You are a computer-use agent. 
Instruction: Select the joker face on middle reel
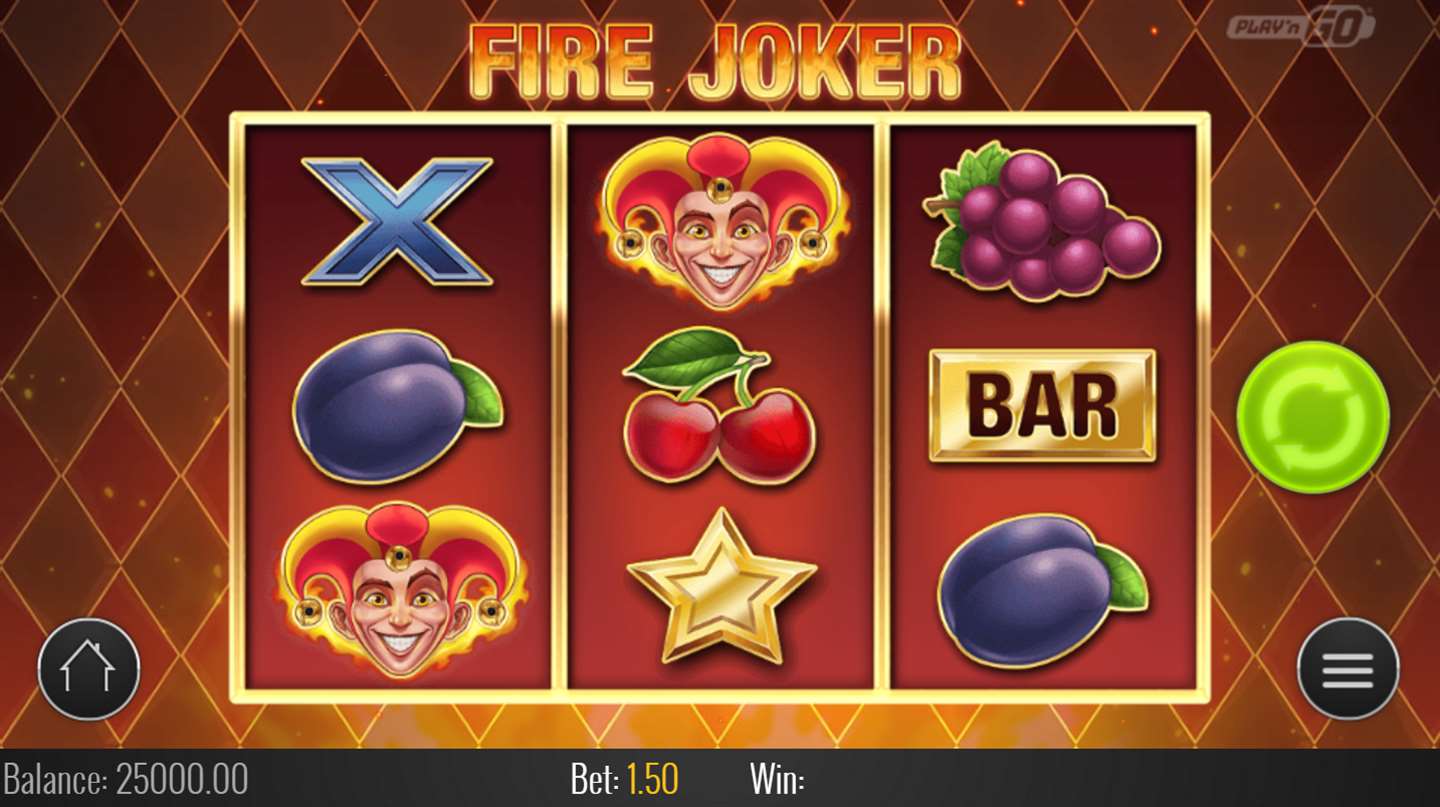[x=720, y=220]
